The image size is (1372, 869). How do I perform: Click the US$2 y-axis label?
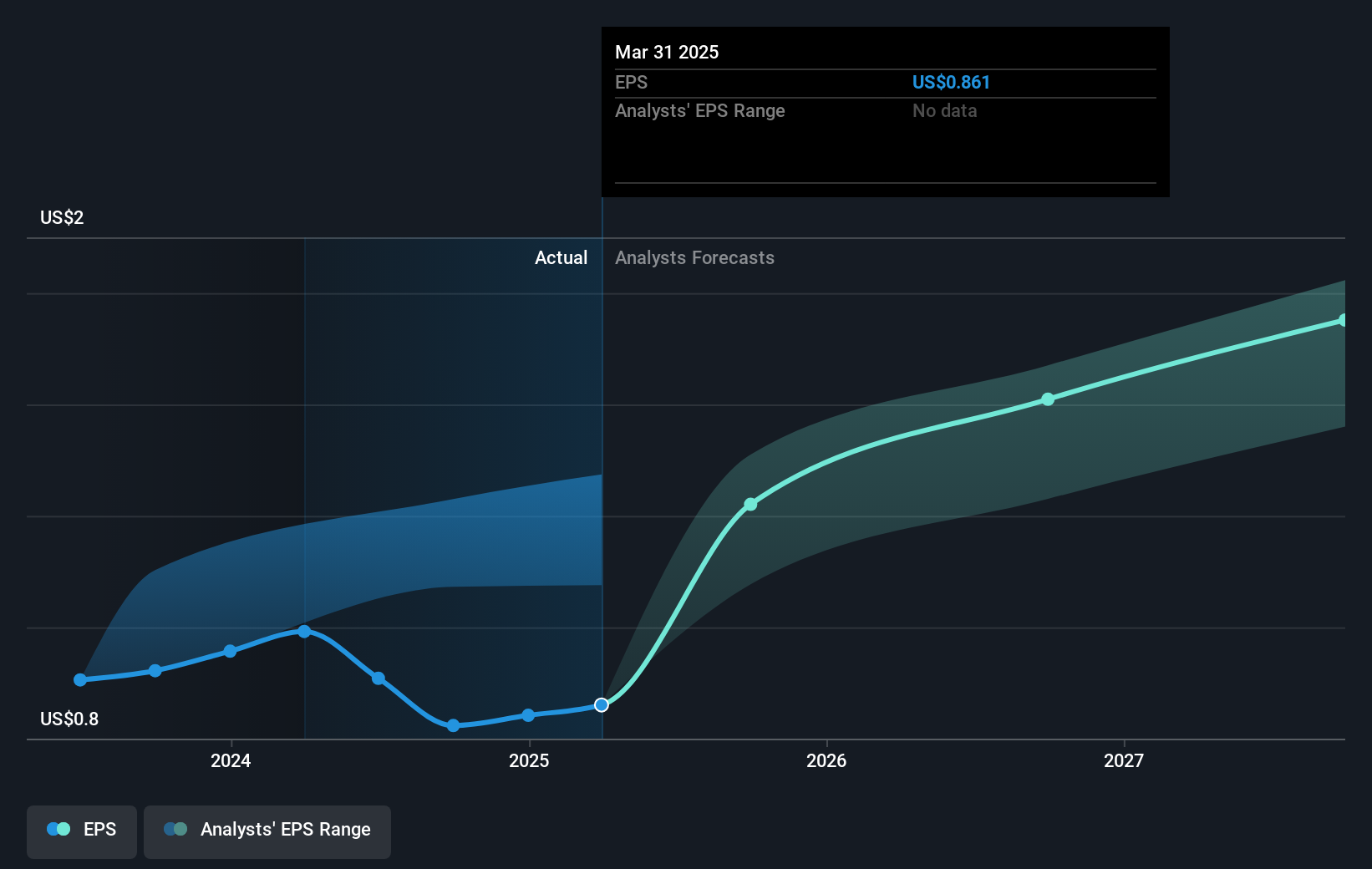coord(62,217)
